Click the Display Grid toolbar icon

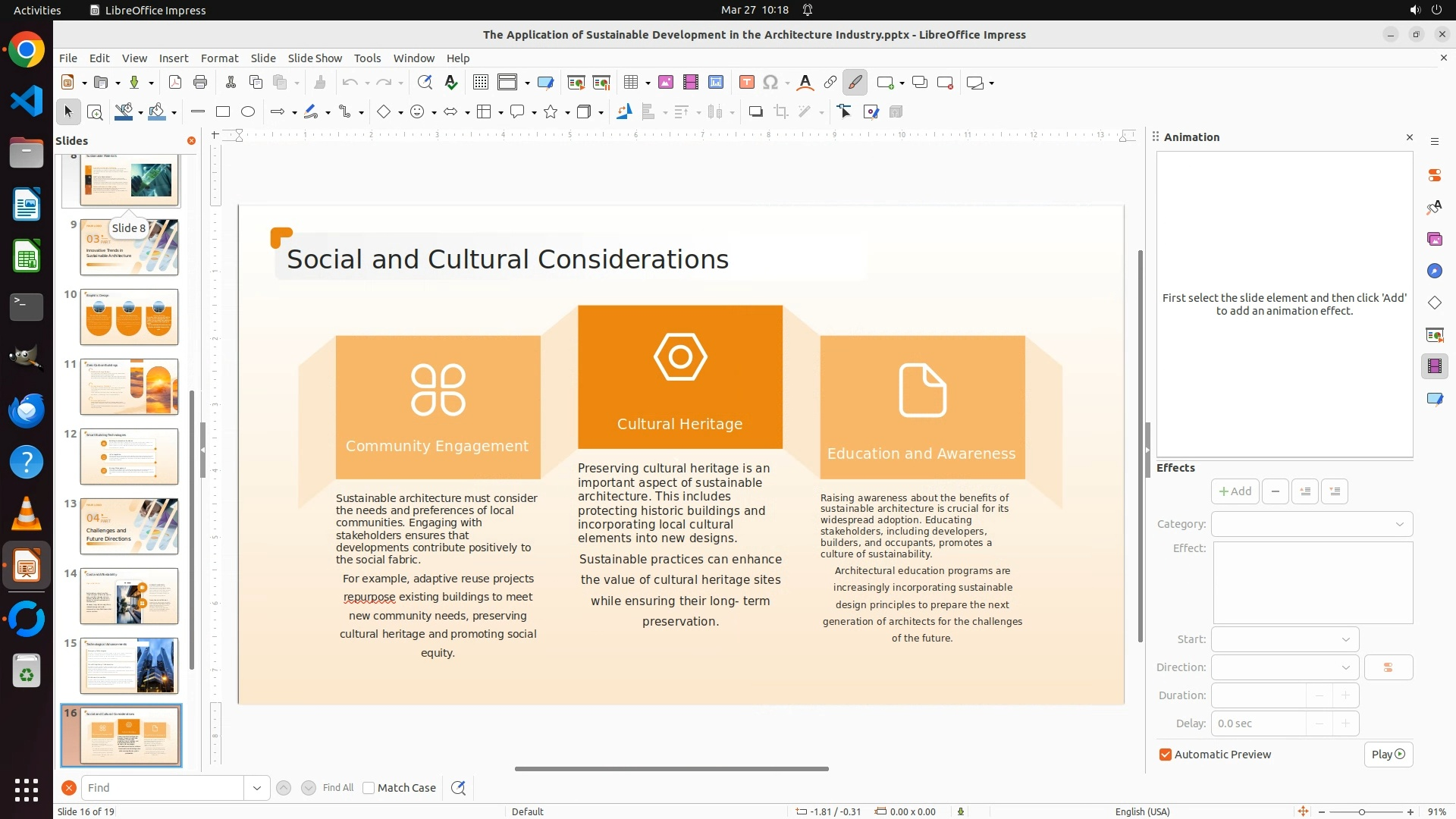click(480, 83)
